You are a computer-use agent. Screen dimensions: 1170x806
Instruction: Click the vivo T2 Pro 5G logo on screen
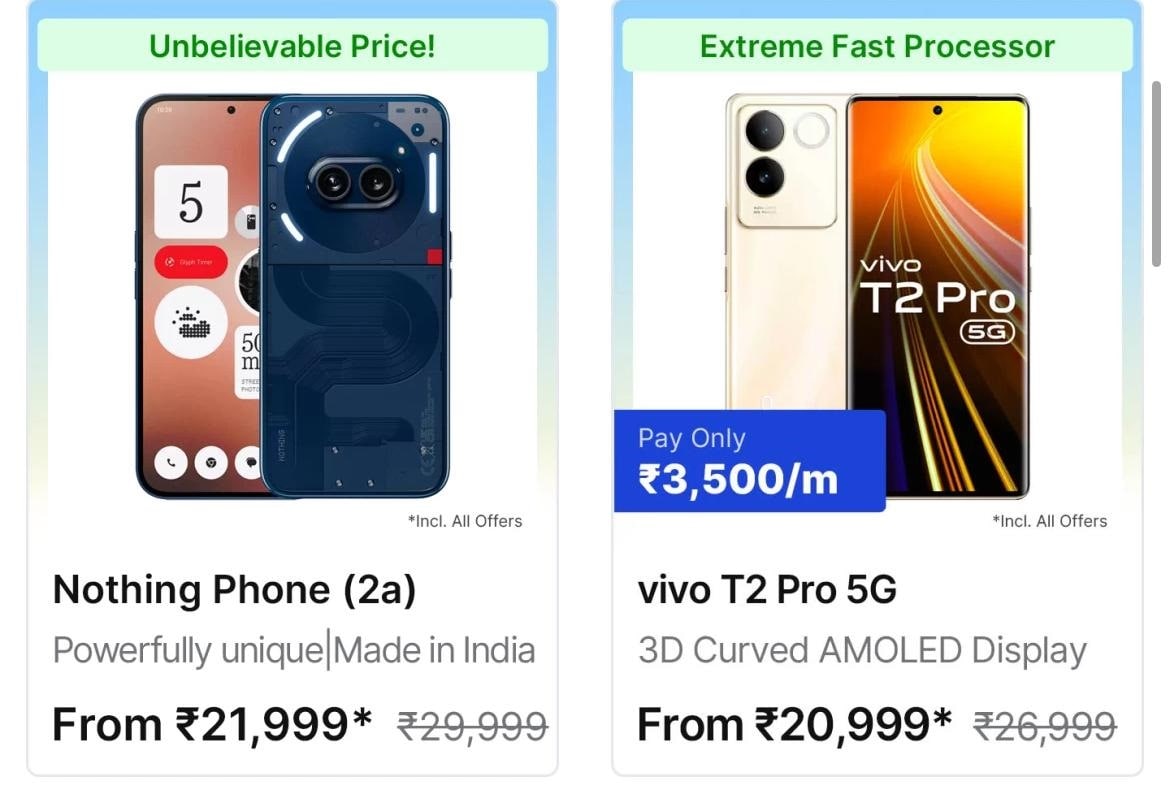point(937,299)
